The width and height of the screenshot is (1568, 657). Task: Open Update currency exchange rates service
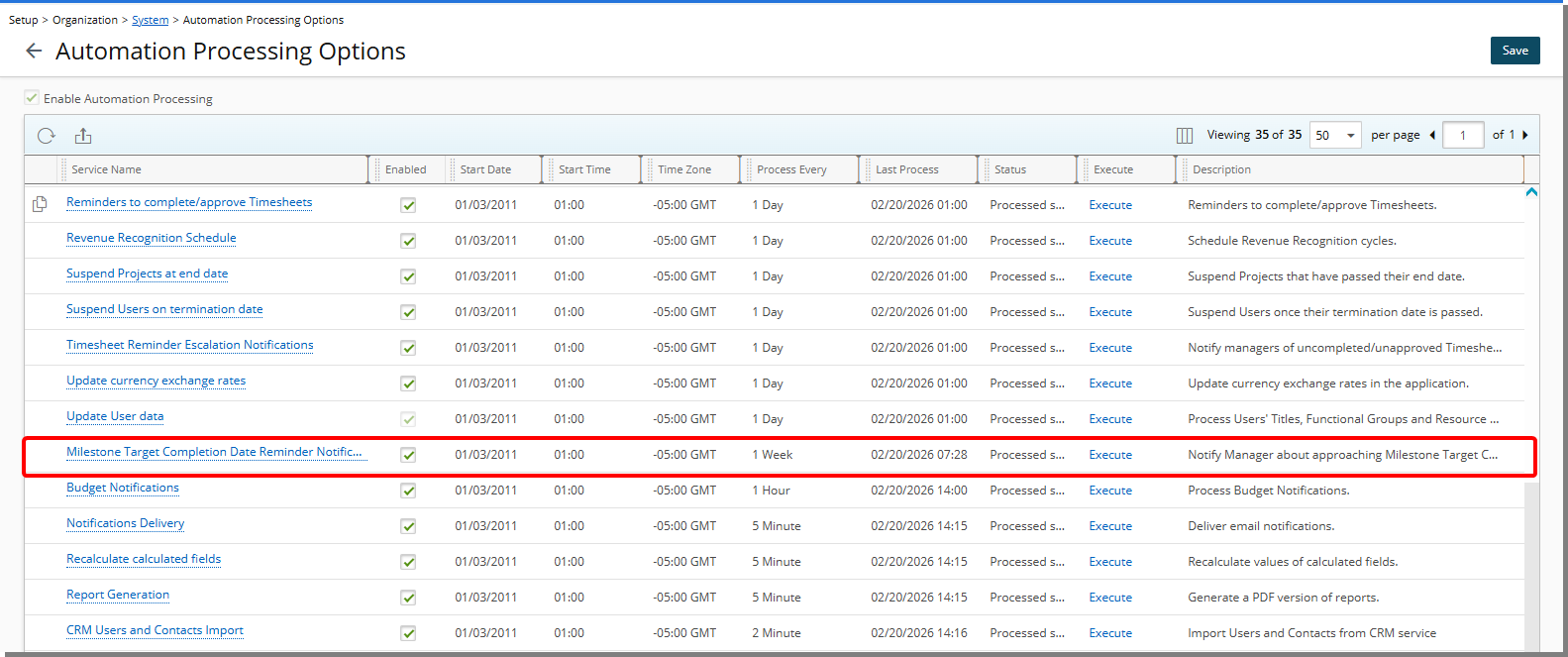click(x=156, y=381)
